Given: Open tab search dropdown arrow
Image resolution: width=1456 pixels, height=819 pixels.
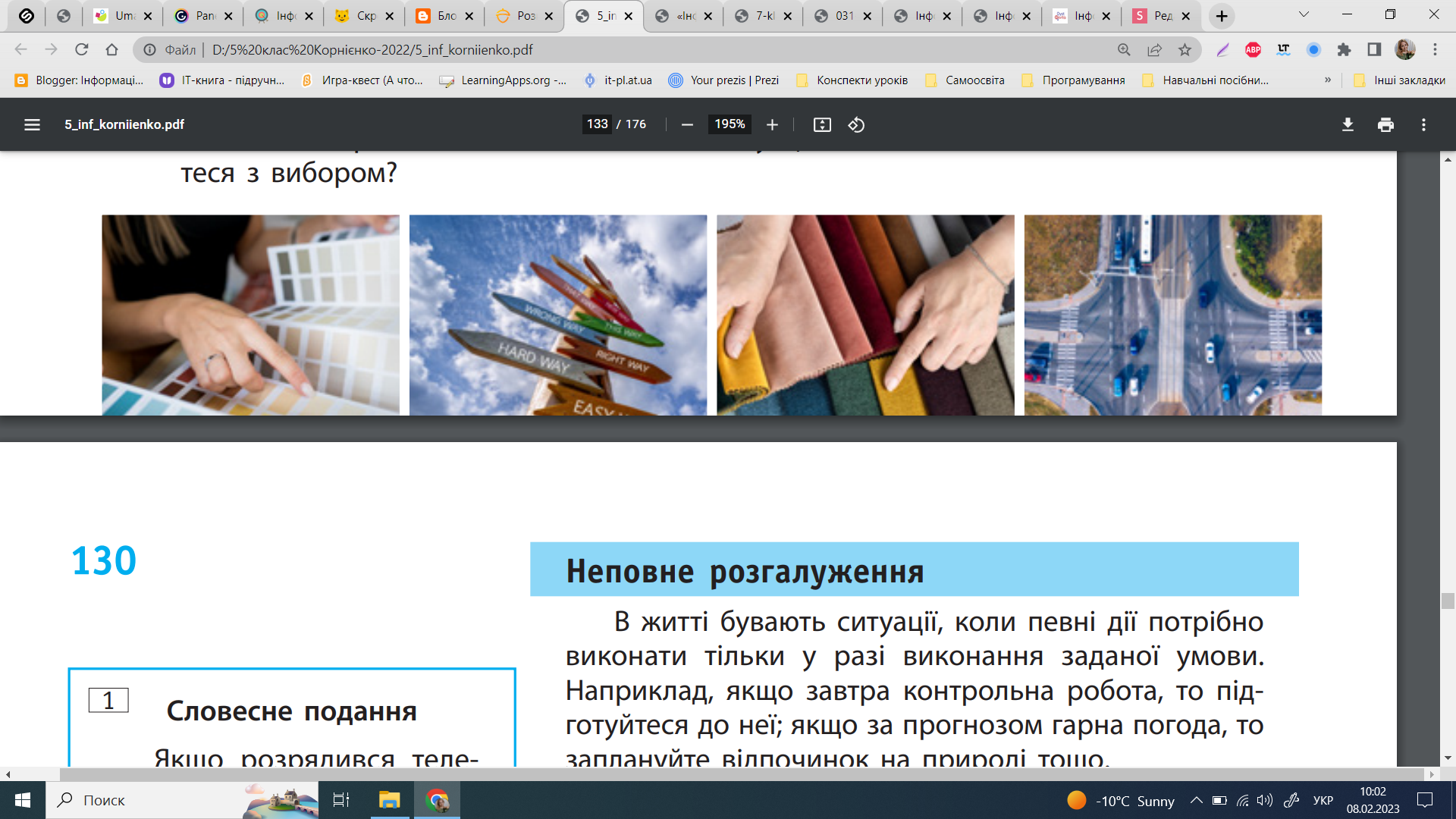Looking at the screenshot, I should click(1304, 15).
